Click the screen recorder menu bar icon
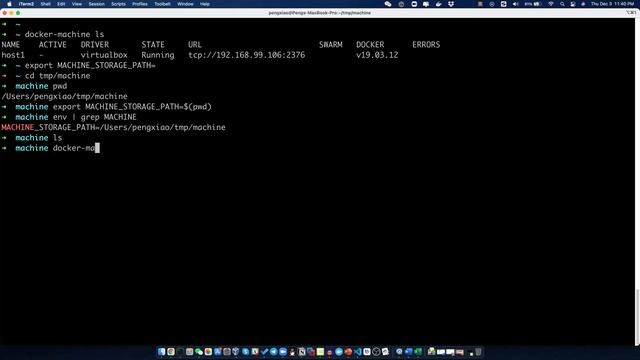This screenshot has width=640, height=360. point(414,4)
